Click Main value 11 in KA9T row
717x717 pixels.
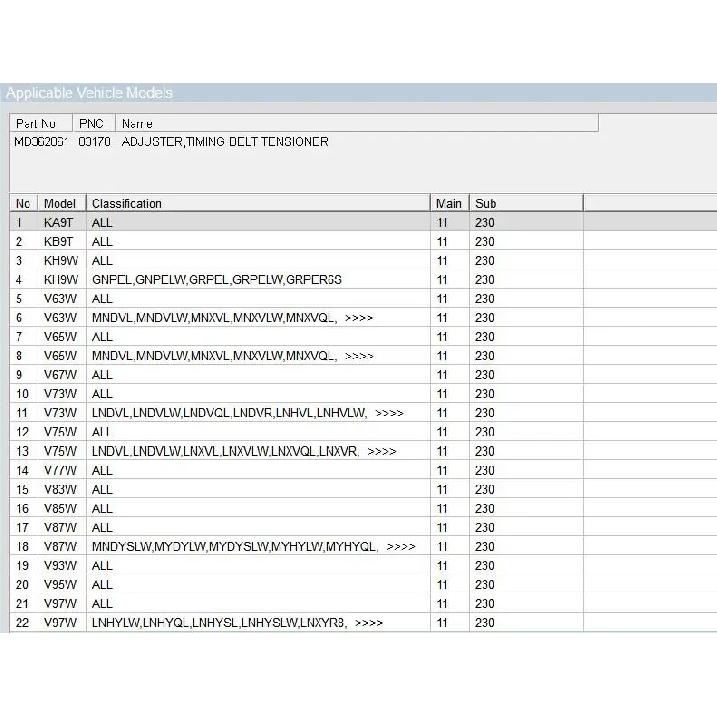point(442,223)
